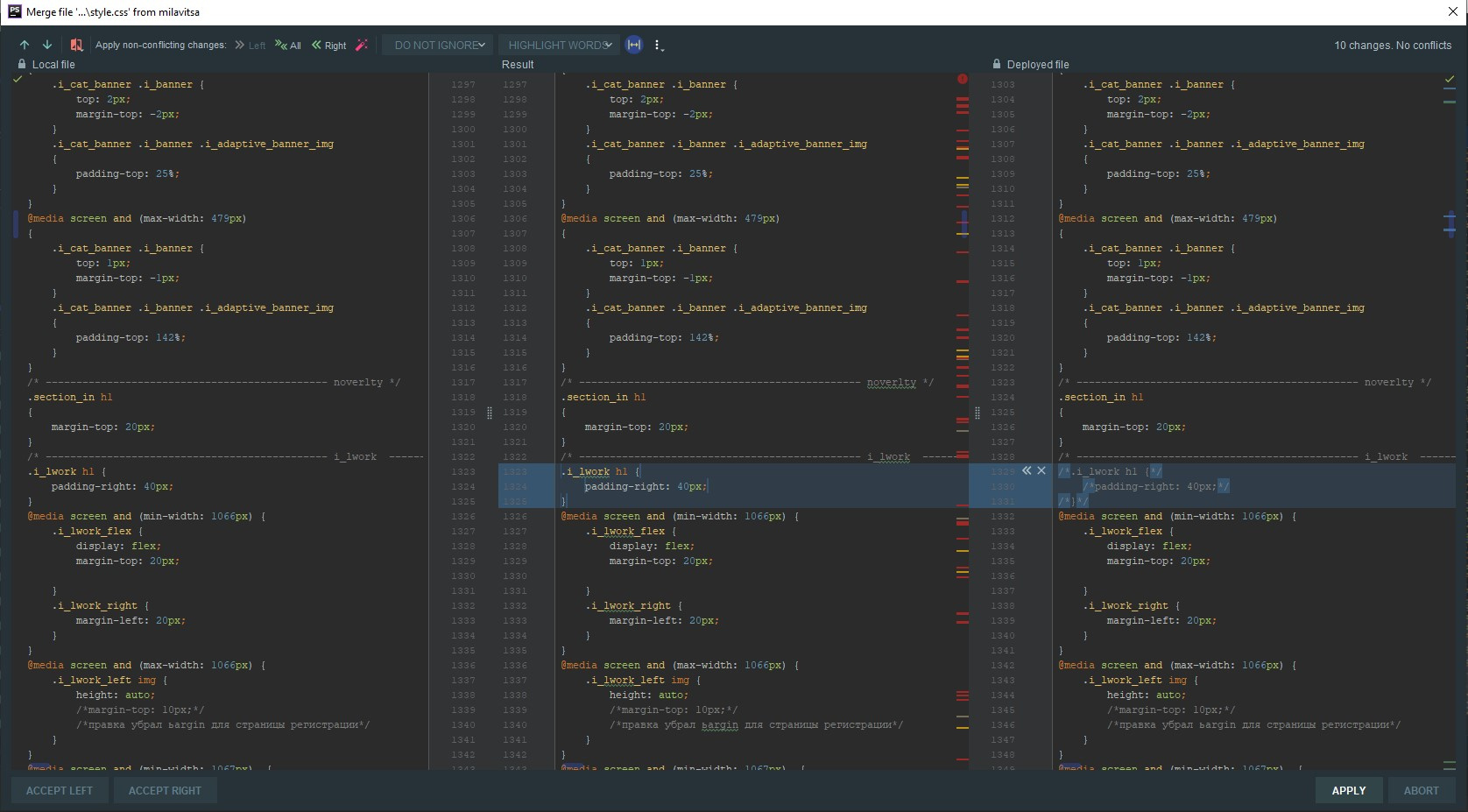This screenshot has width=1468, height=812.
Task: Click '.i_lwork_right {' in Deployed file pane
Action: (x=1132, y=605)
